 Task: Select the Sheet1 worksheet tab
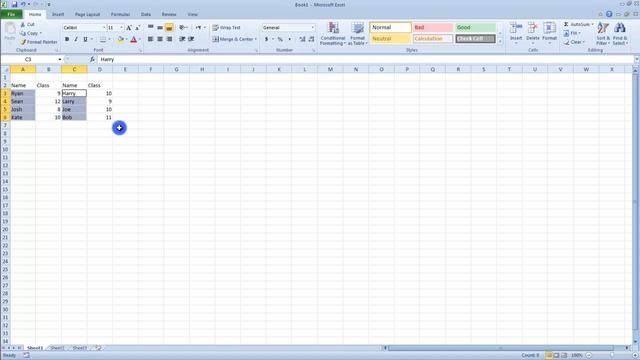click(x=35, y=348)
